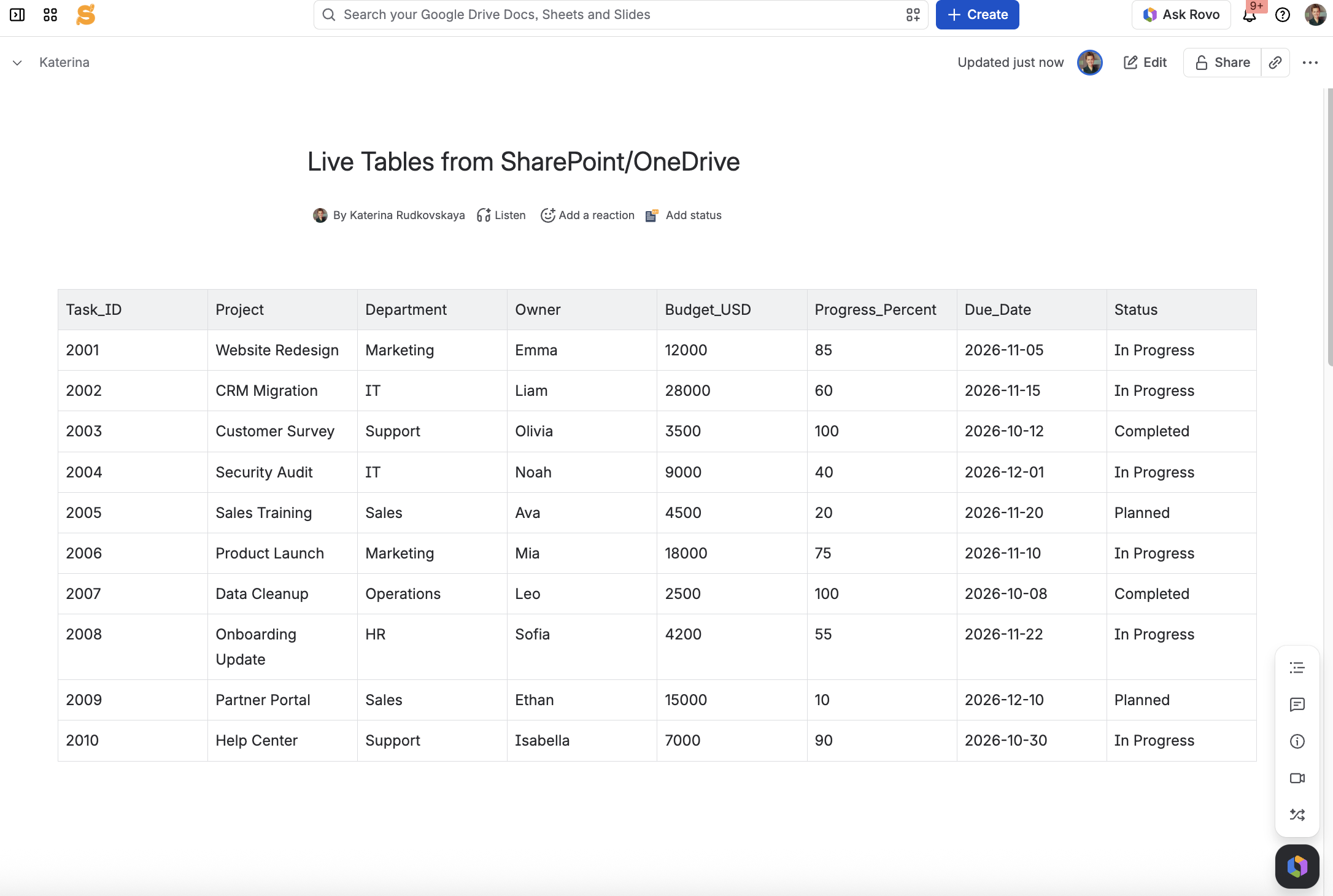Open page info icon in side rail
The height and width of the screenshot is (896, 1333).
point(1297,741)
